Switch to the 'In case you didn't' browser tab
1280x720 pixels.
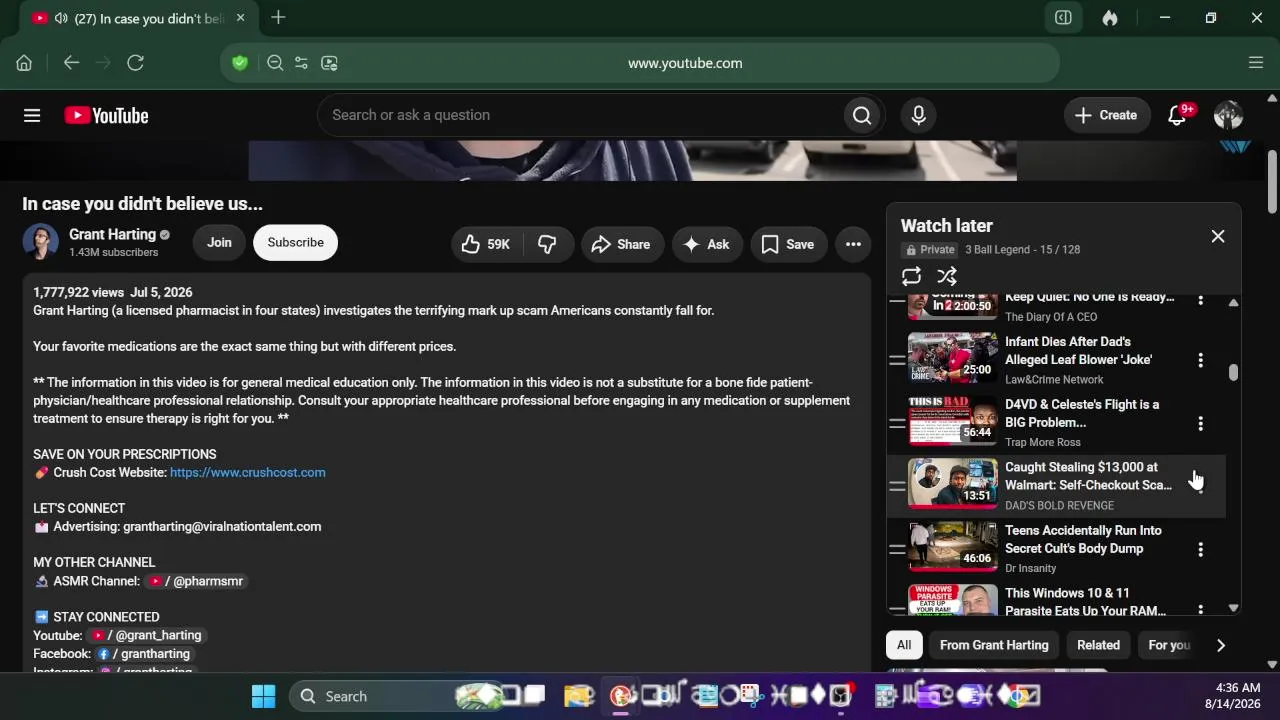point(140,18)
